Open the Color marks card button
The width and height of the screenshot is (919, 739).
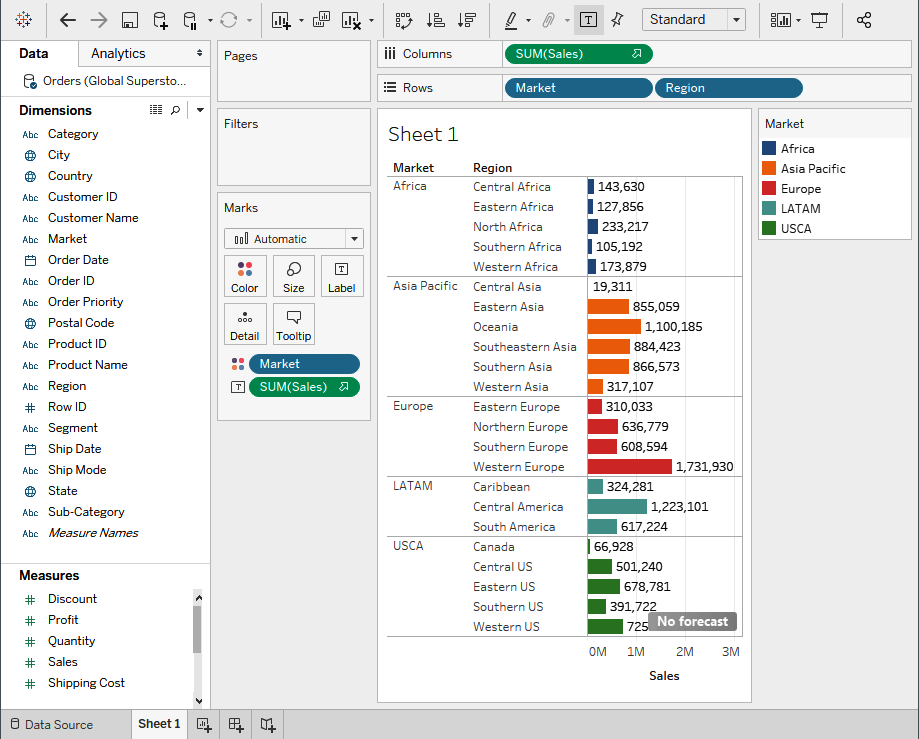(x=245, y=277)
